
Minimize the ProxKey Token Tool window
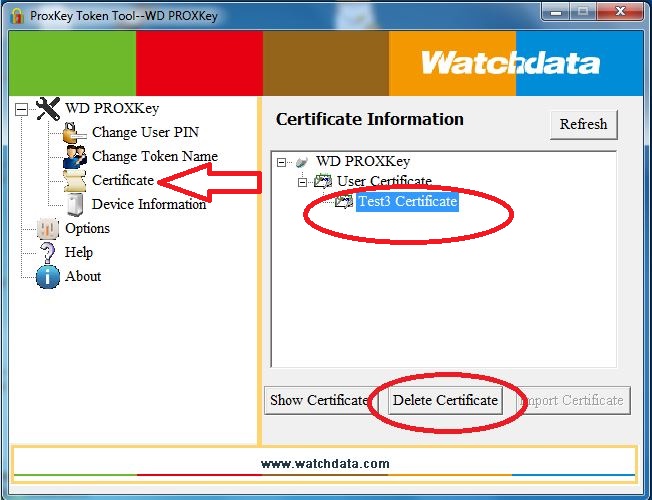point(556,12)
